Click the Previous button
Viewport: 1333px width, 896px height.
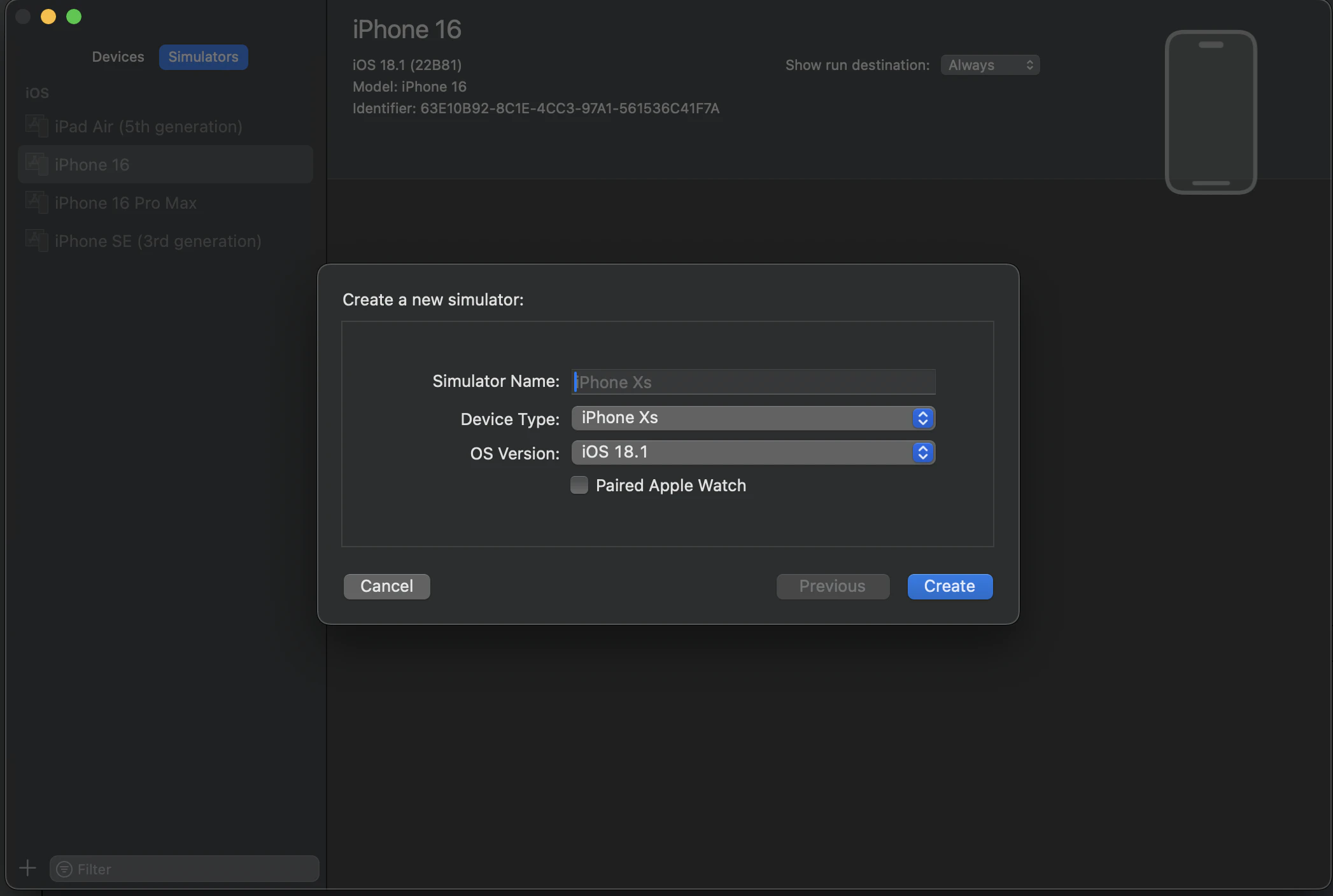coord(833,586)
